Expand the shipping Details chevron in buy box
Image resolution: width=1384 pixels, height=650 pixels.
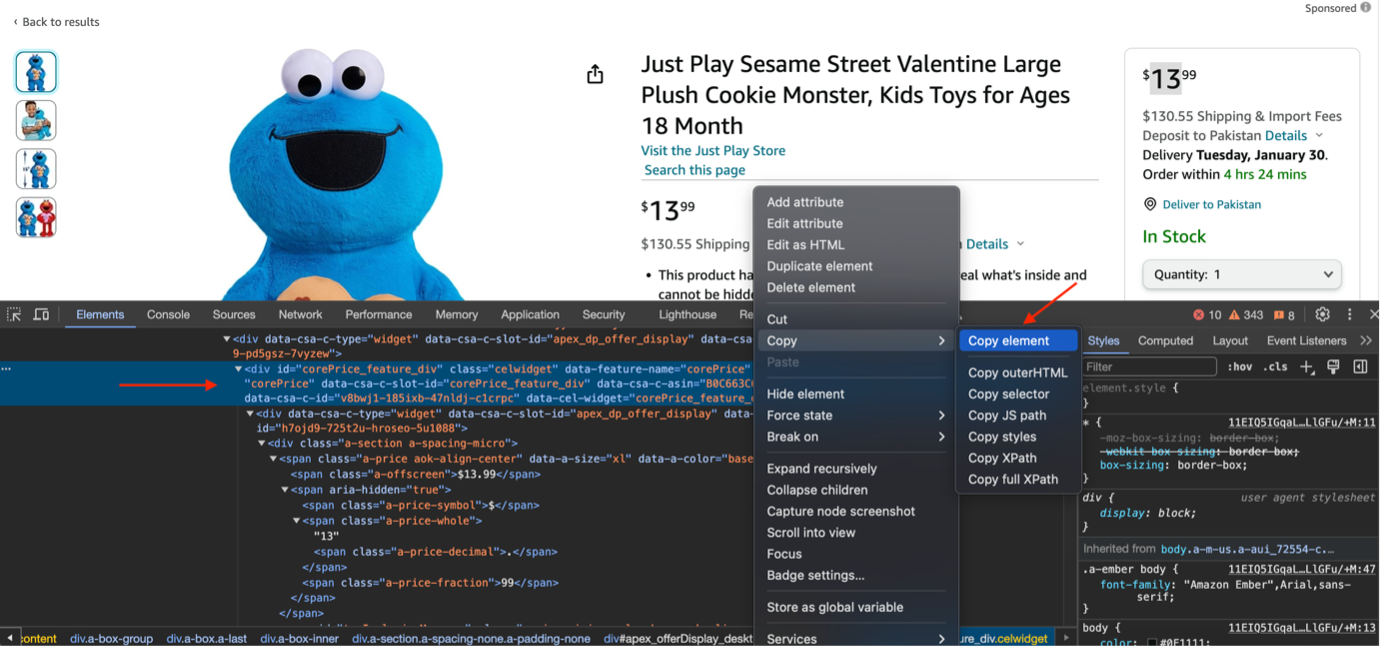[x=1319, y=136]
